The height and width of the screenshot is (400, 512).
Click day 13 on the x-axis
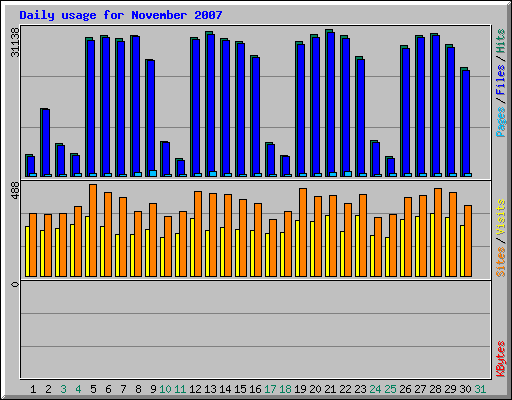[x=210, y=389]
